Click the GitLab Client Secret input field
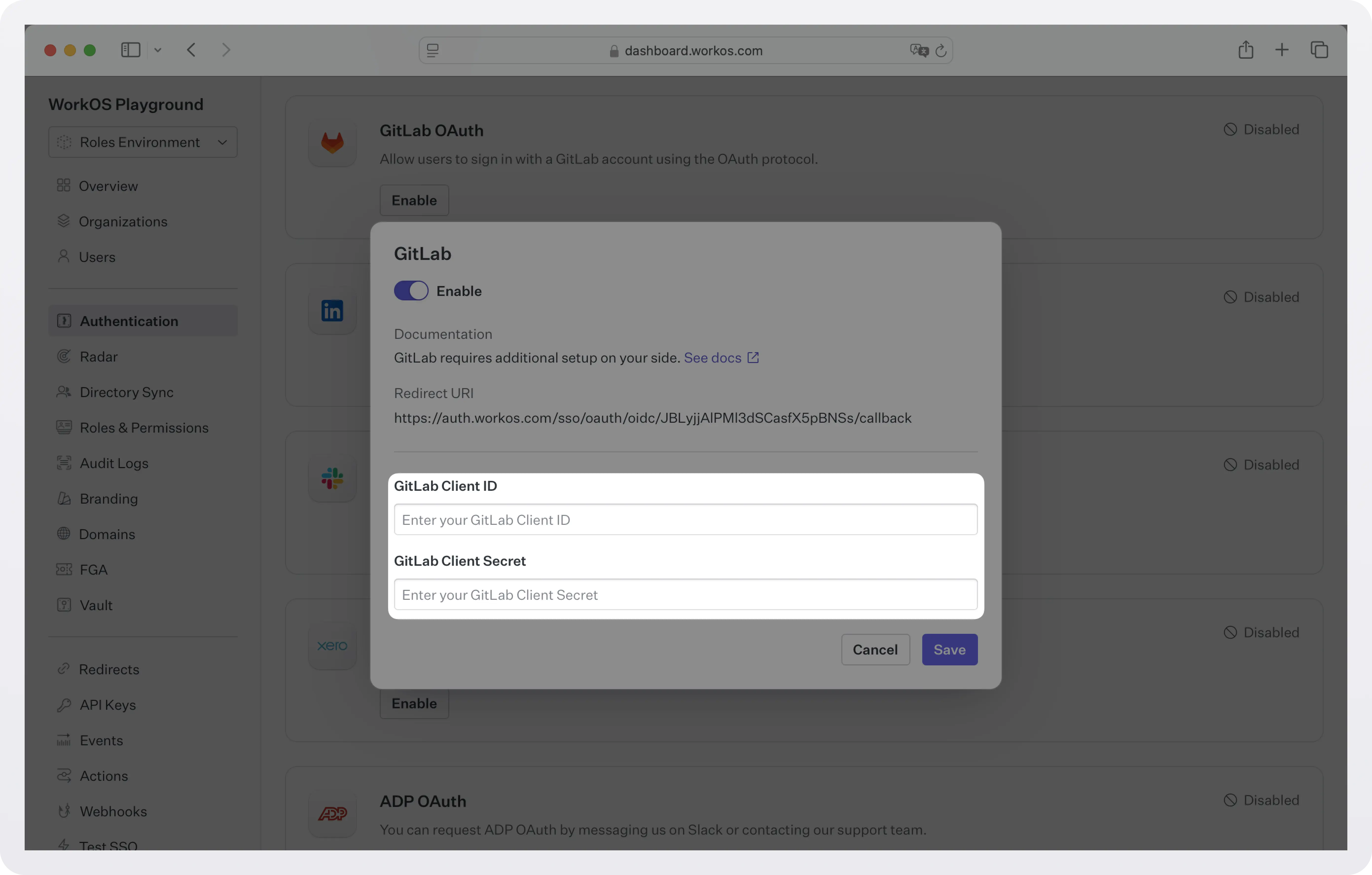1372x875 pixels. pos(686,595)
